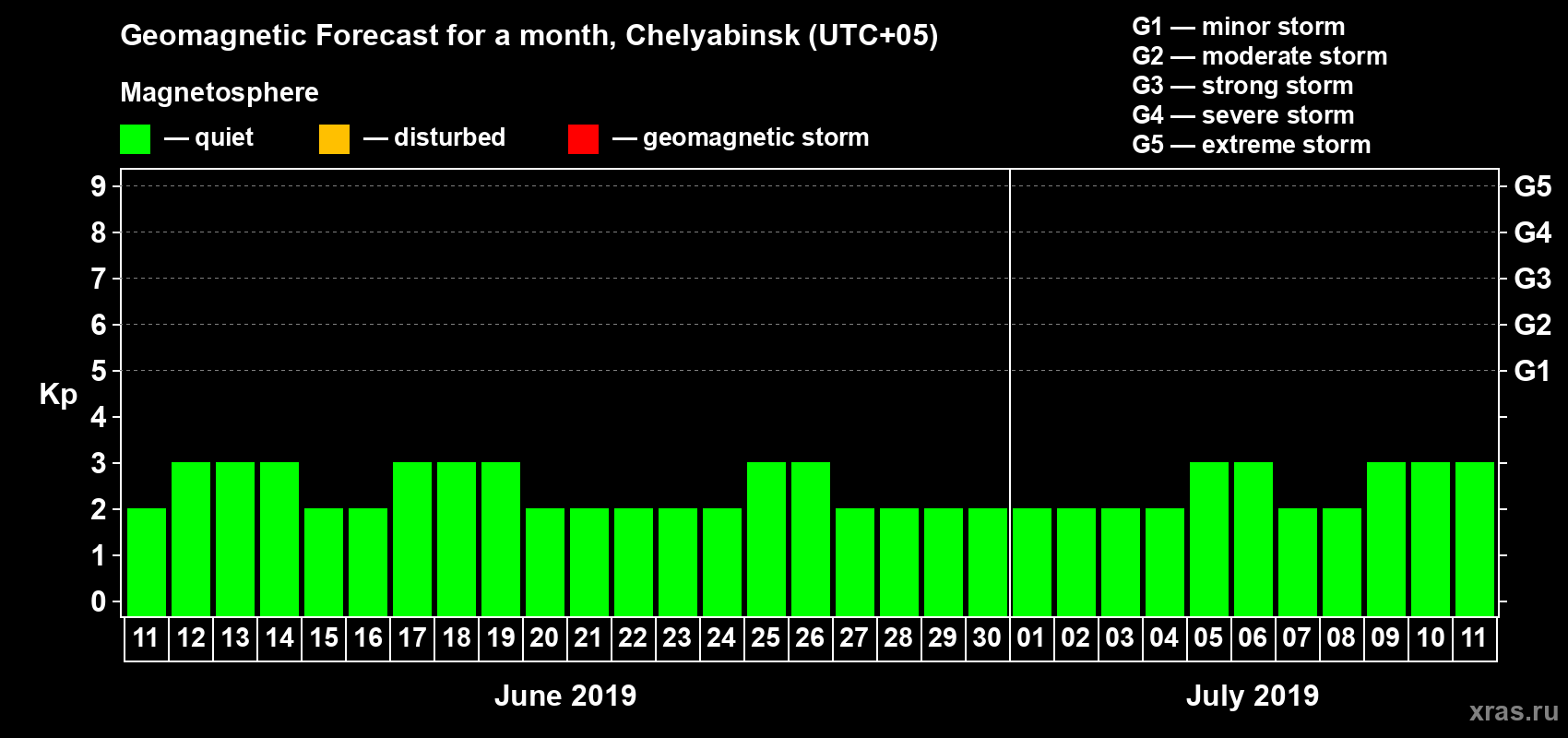The image size is (1568, 738).
Task: Click the green bar for July 06
Action: coord(1253,539)
